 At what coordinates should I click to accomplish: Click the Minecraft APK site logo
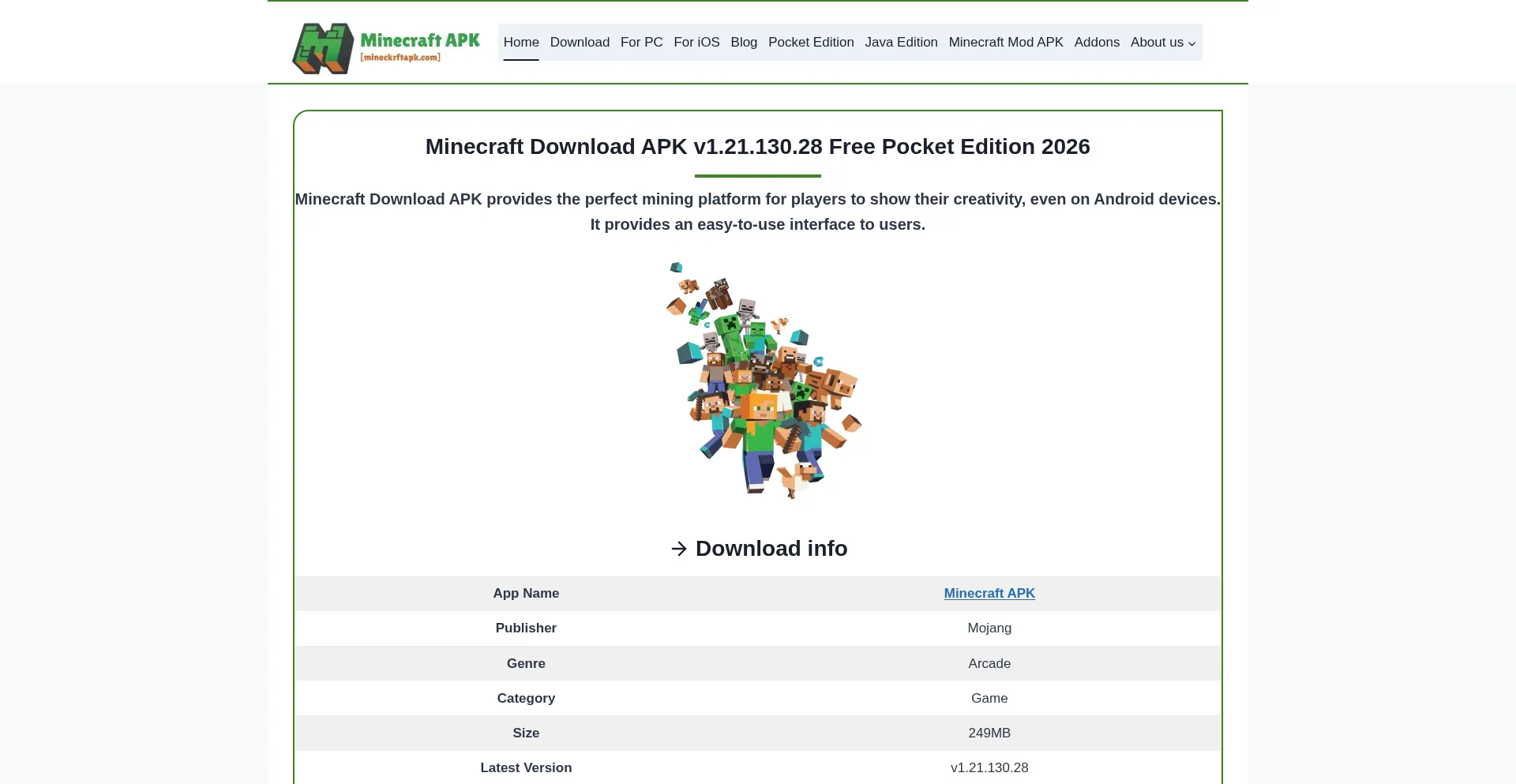[x=386, y=48]
